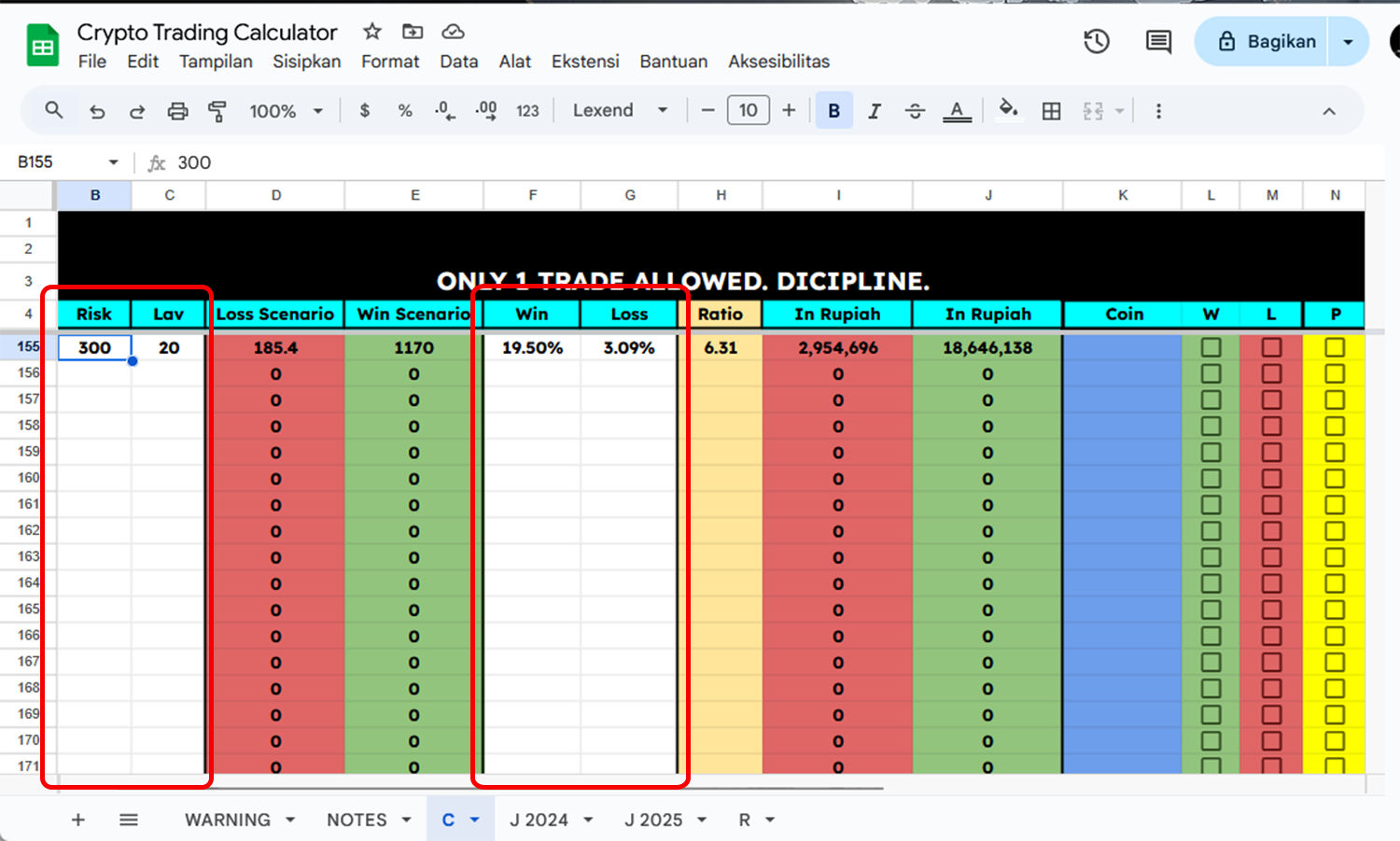
Task: Increase decimal places
Action: tap(486, 110)
